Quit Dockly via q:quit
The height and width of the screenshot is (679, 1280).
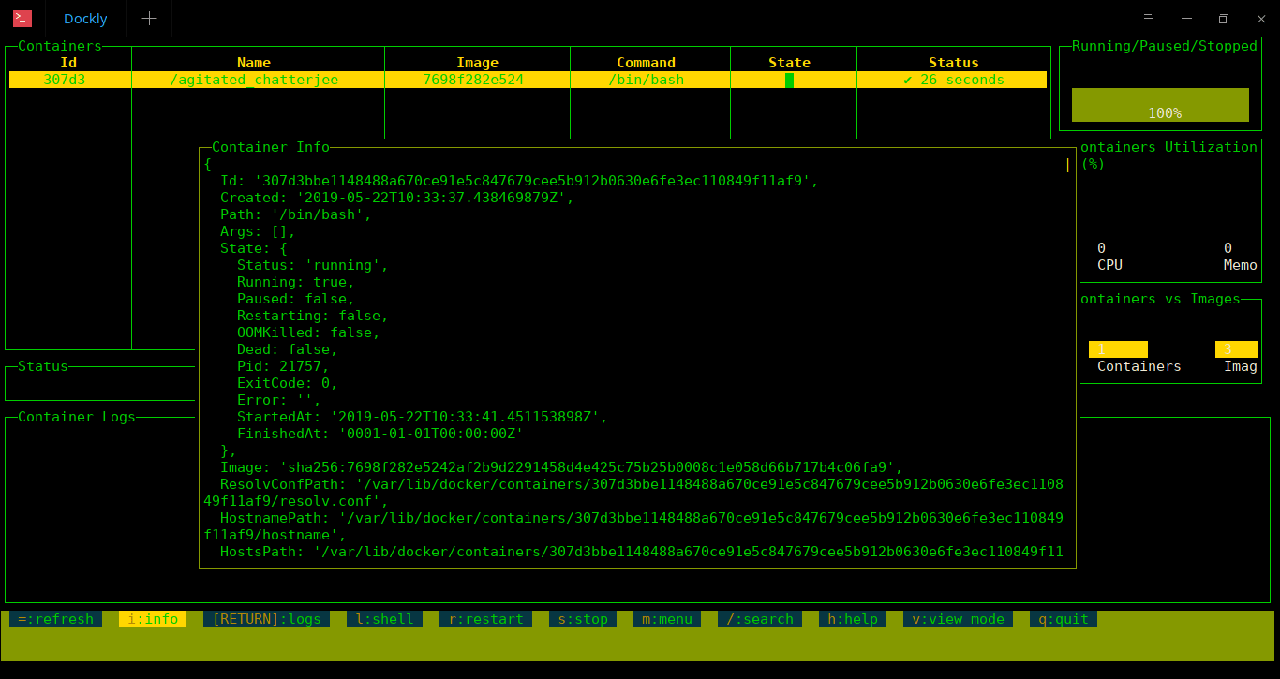tap(1063, 619)
